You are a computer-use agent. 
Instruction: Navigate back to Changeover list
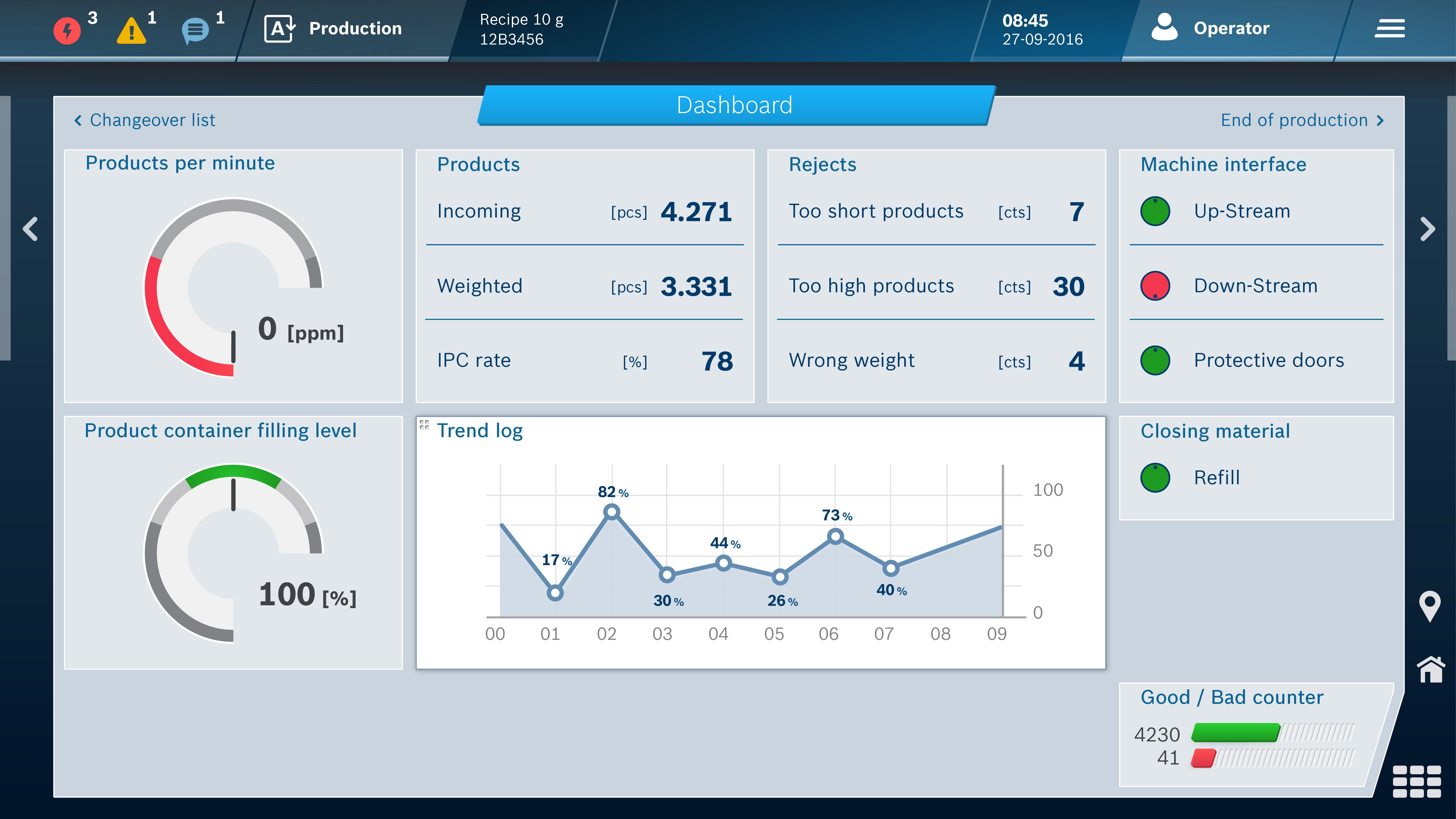pos(145,120)
